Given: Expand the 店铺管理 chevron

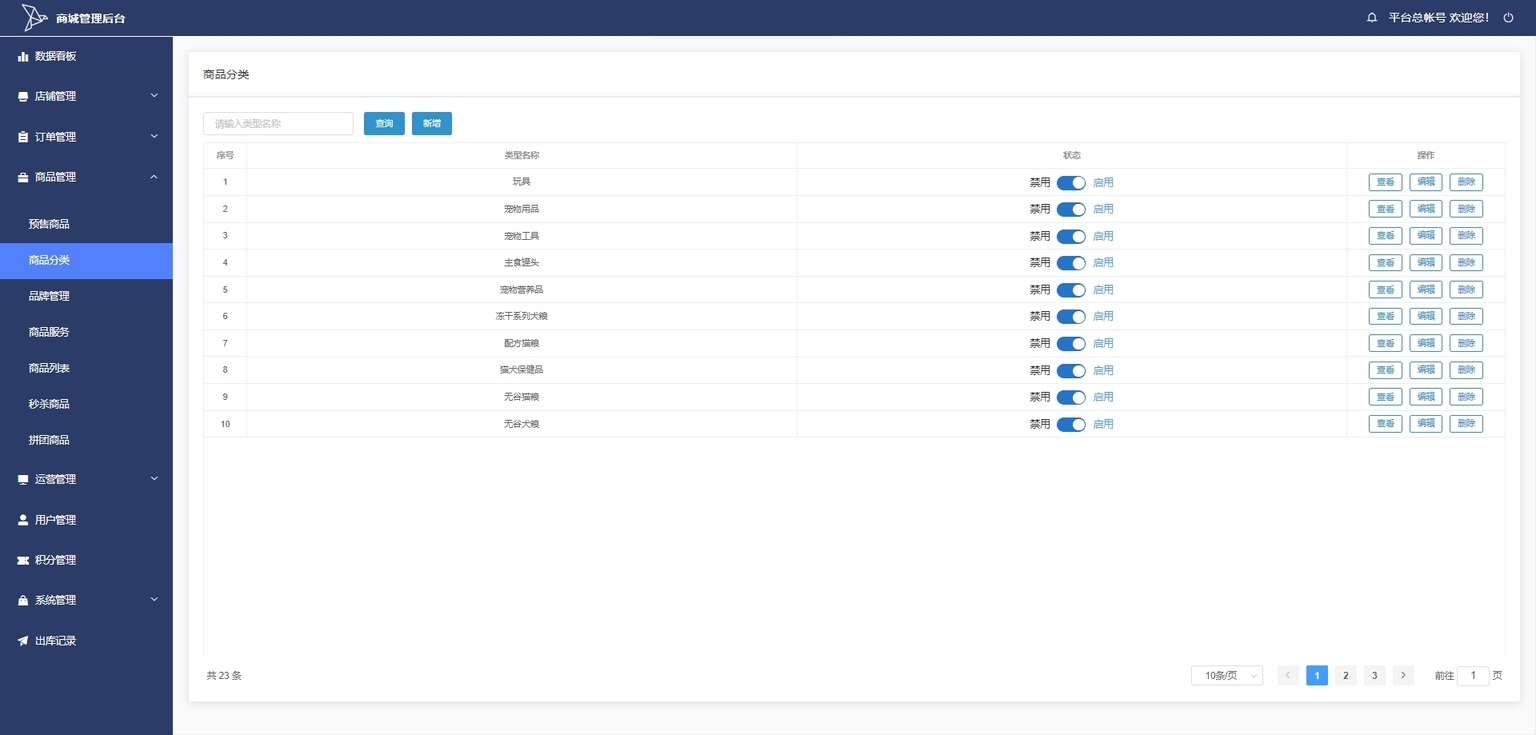Looking at the screenshot, I should pyautogui.click(x=154, y=96).
